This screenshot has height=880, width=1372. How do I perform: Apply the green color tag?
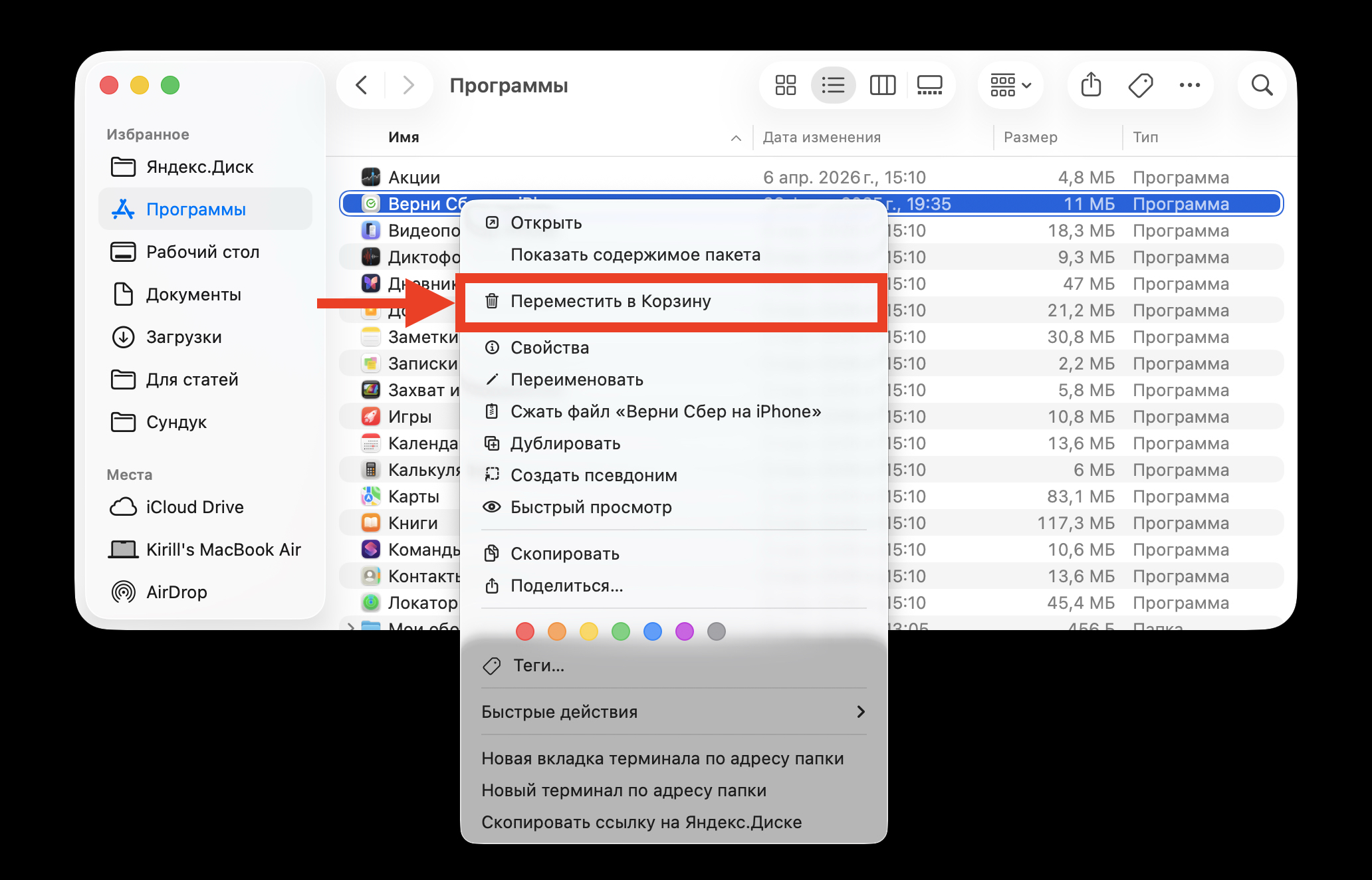tap(621, 631)
